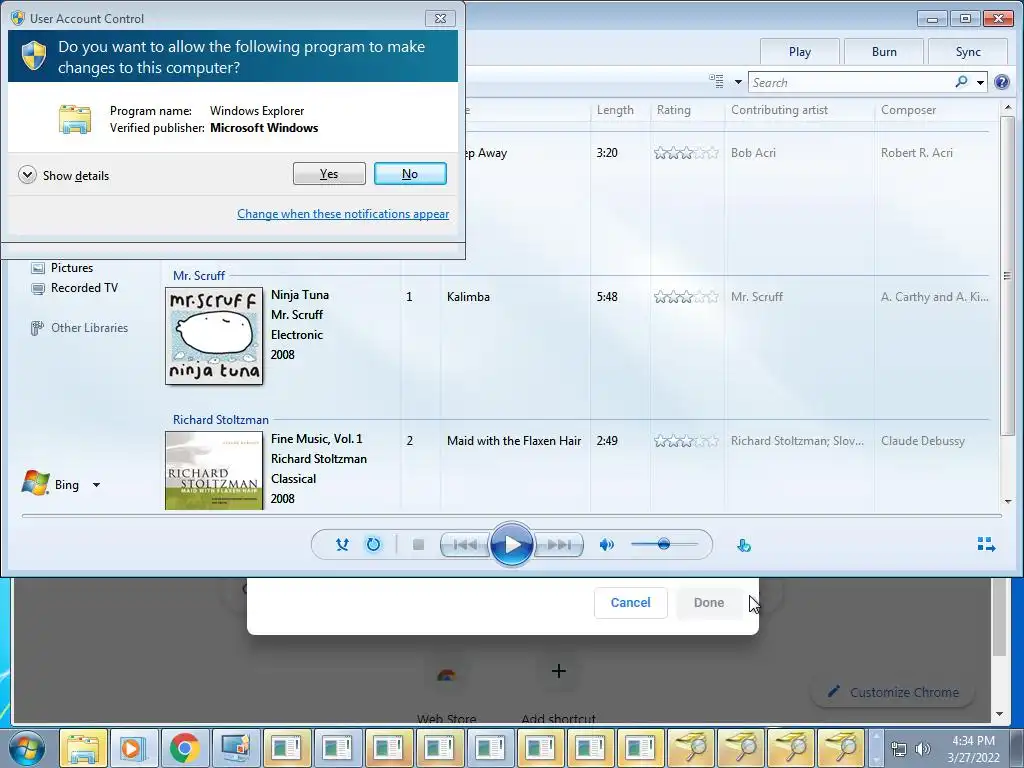Click the Bob Acri contributing artist cell
The image size is (1024, 768).
(x=753, y=153)
